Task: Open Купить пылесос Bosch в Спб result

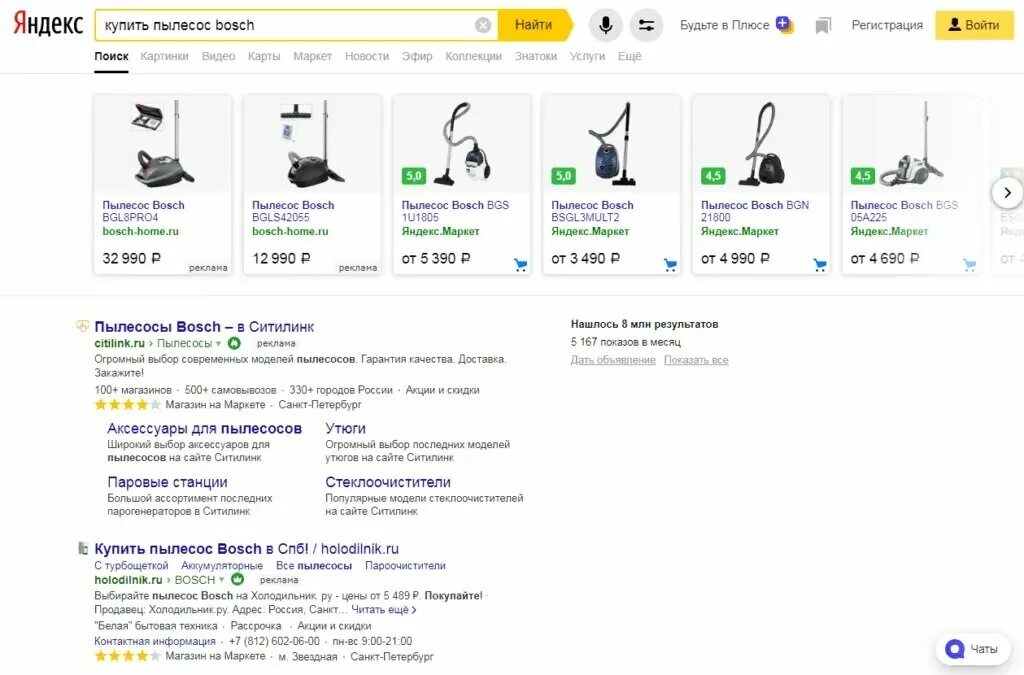Action: point(246,549)
